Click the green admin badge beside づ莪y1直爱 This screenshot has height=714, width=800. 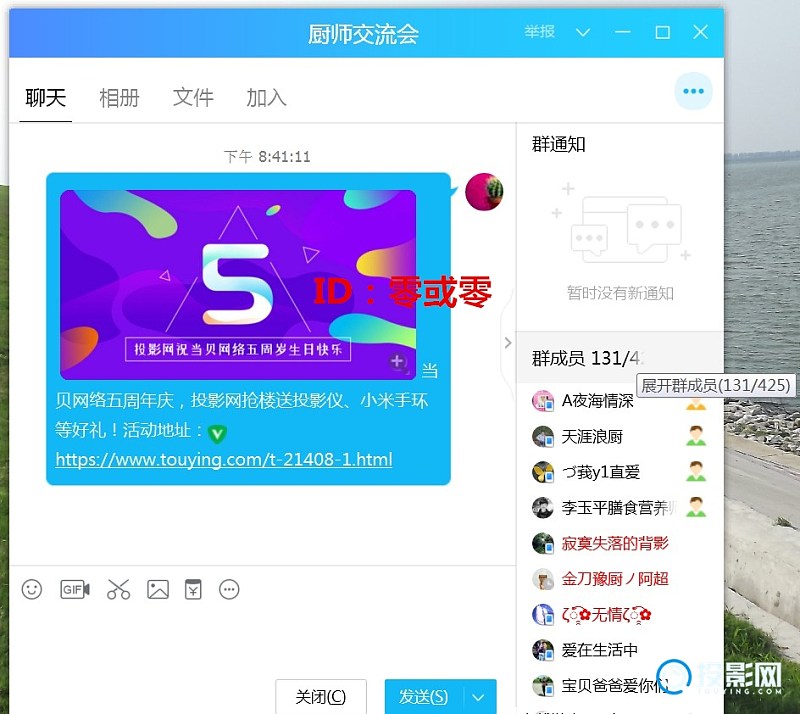(696, 472)
